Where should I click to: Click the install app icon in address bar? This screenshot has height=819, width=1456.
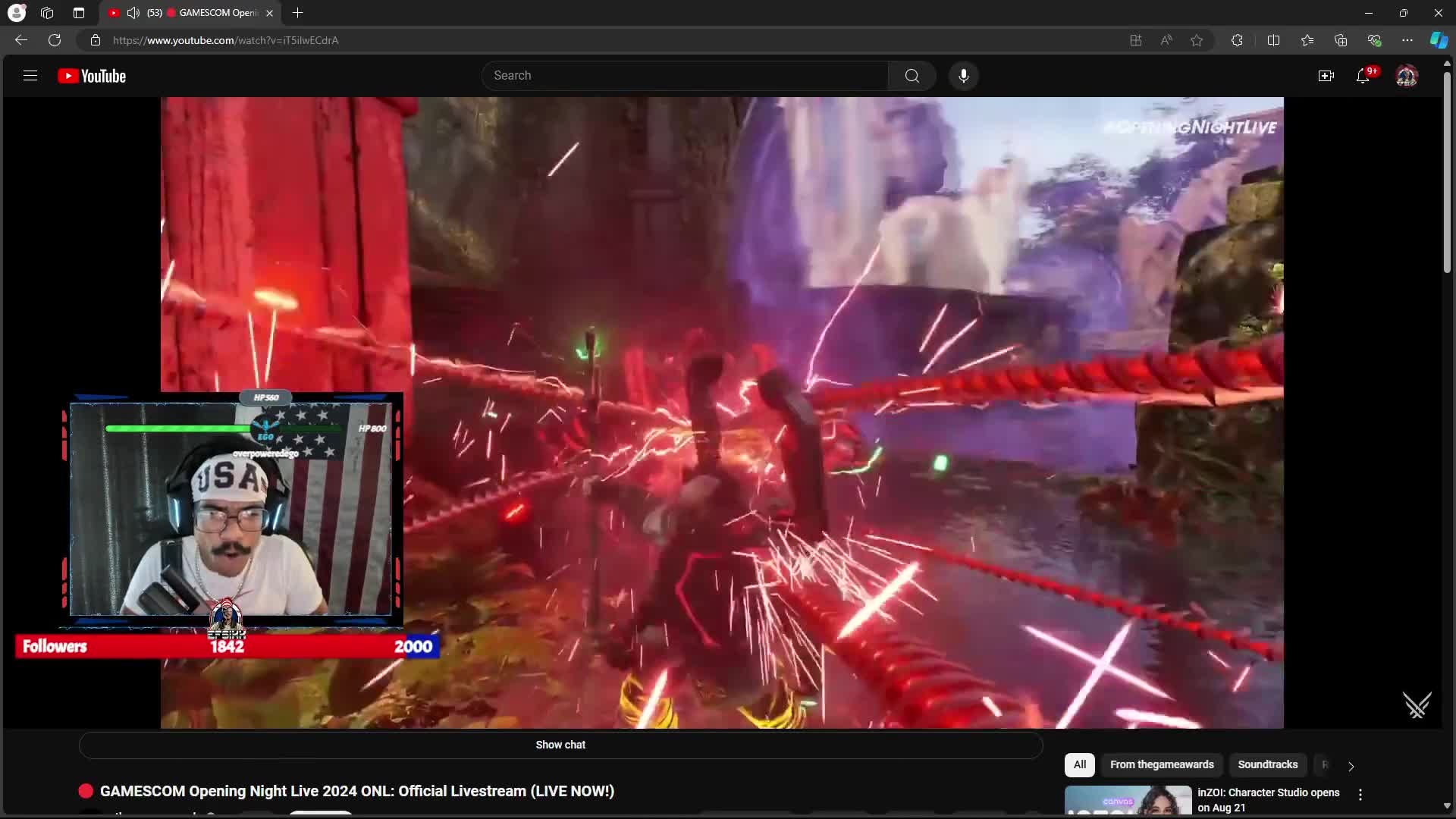pos(1136,40)
